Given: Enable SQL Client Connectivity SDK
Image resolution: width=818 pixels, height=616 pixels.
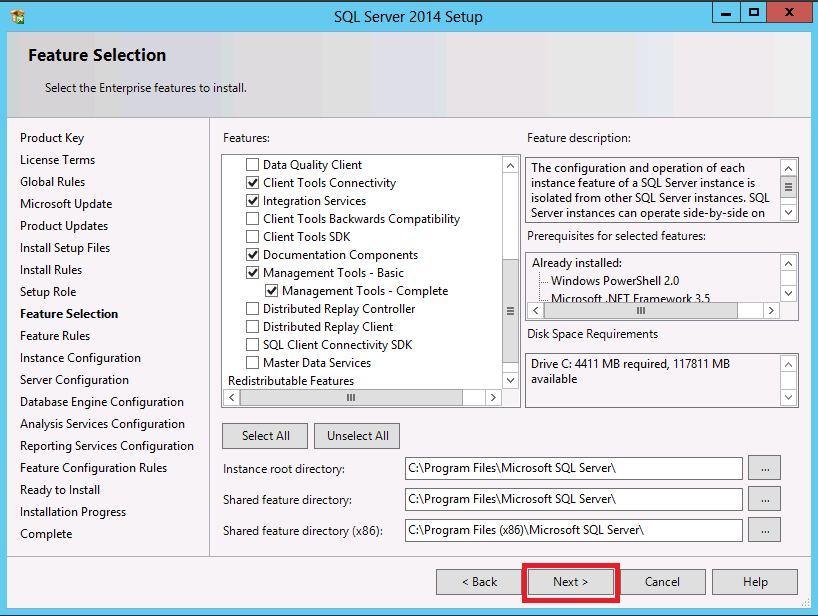Looking at the screenshot, I should [252, 345].
